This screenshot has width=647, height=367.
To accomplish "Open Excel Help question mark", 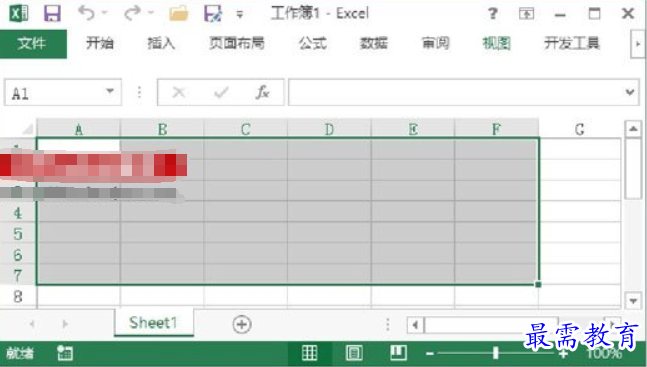I will pyautogui.click(x=492, y=14).
